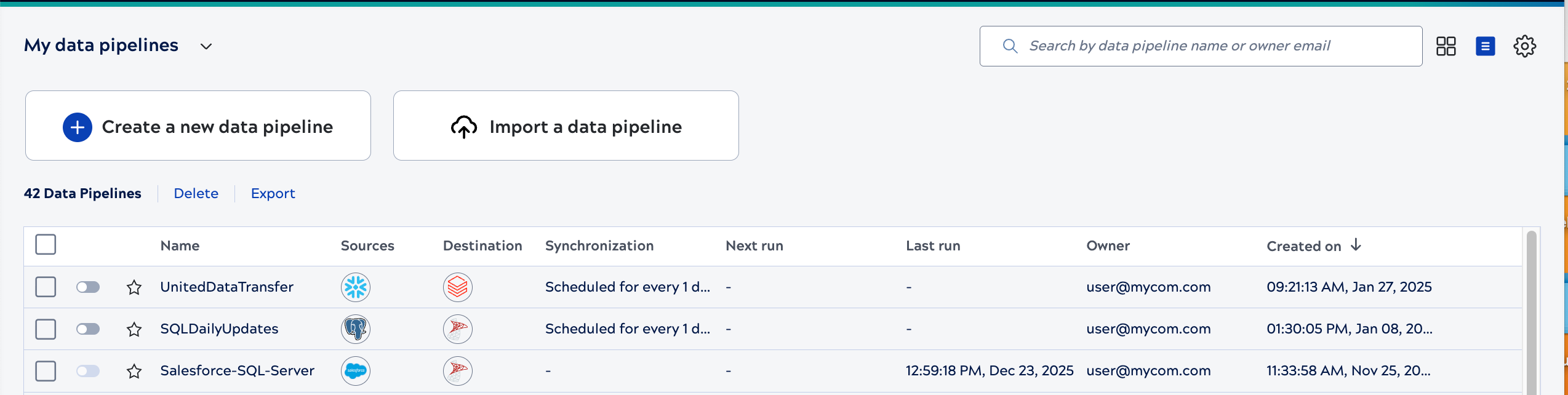Viewport: 1568px width, 395px height.
Task: Open settings gear icon
Action: [x=1524, y=46]
